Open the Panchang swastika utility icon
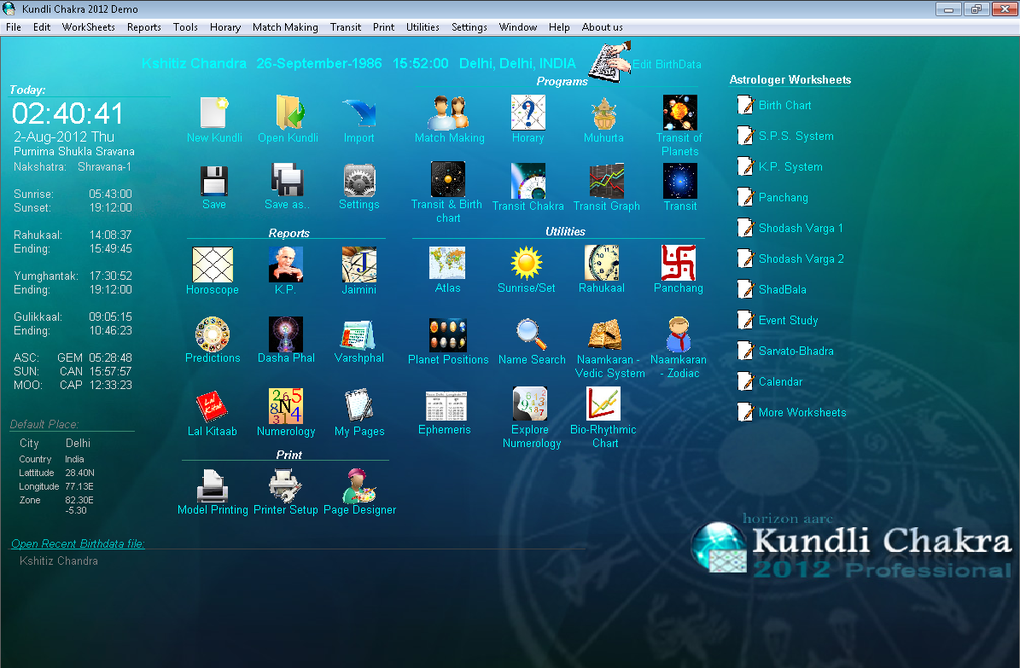Viewport: 1020px width, 668px height. [678, 263]
